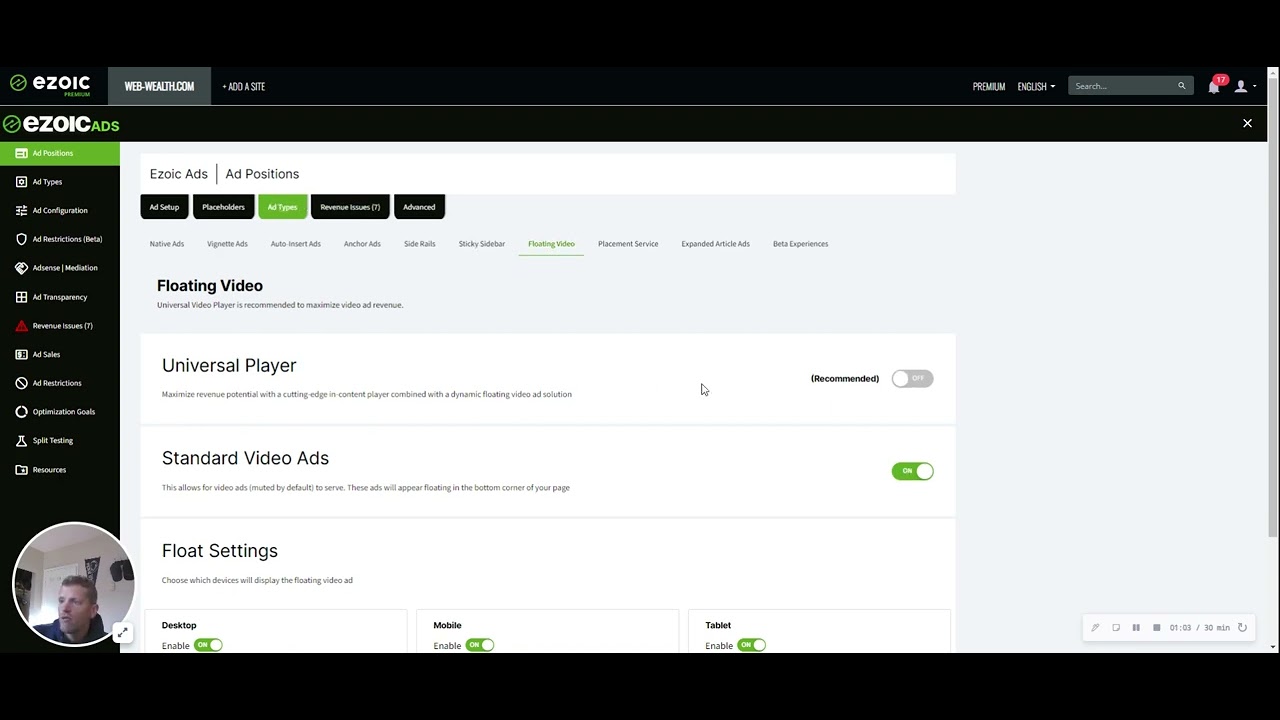1280x720 pixels.
Task: Open the ENGLISH language dropdown
Action: tap(1036, 86)
